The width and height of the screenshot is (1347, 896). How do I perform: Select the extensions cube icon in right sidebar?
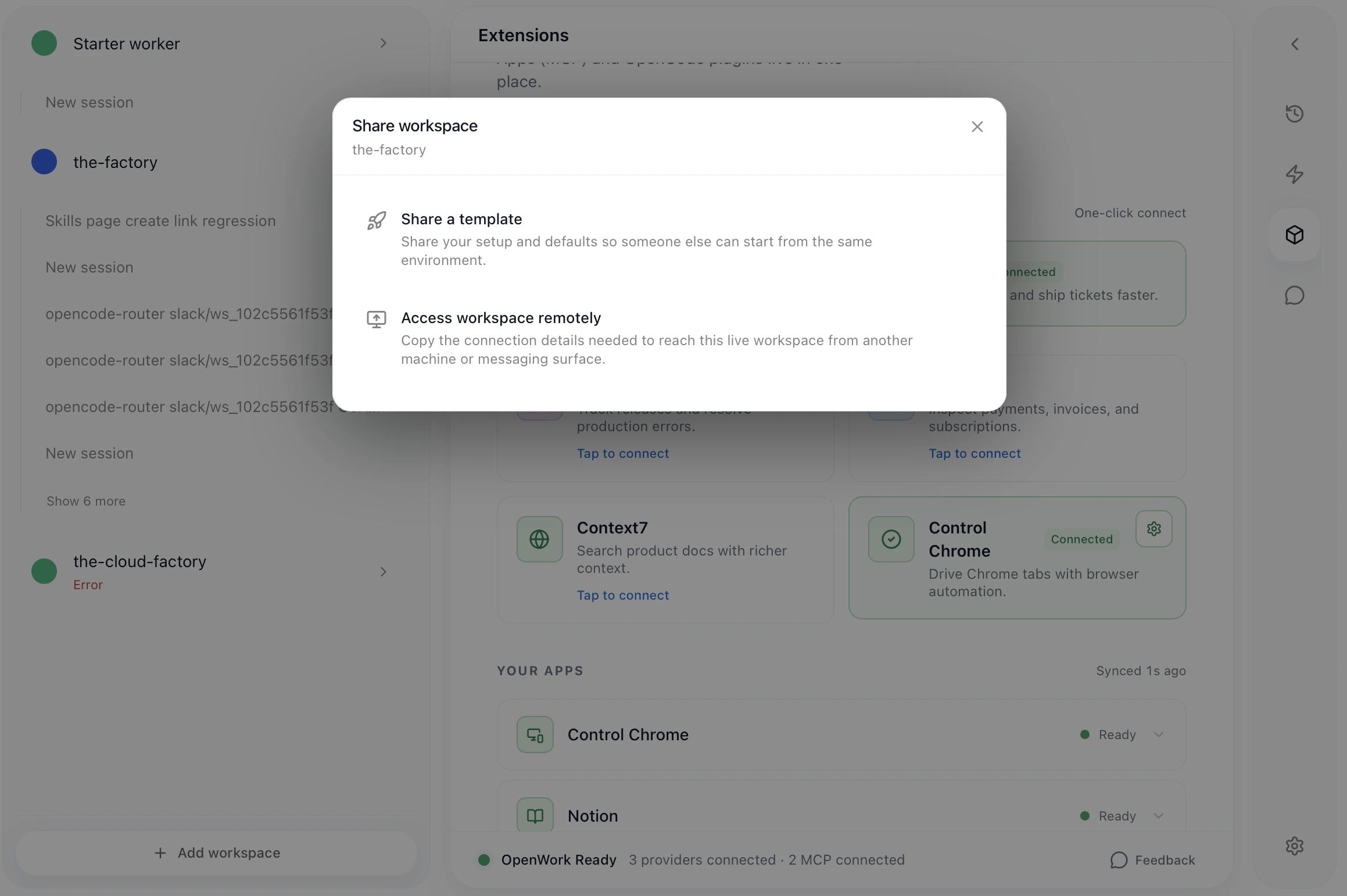(1295, 235)
